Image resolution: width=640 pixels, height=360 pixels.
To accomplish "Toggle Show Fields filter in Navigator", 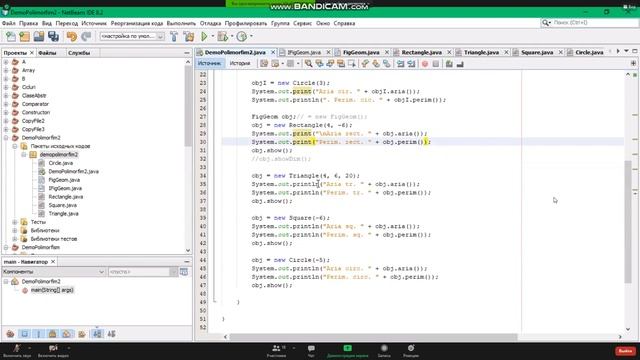I will pyautogui.click(x=24, y=334).
